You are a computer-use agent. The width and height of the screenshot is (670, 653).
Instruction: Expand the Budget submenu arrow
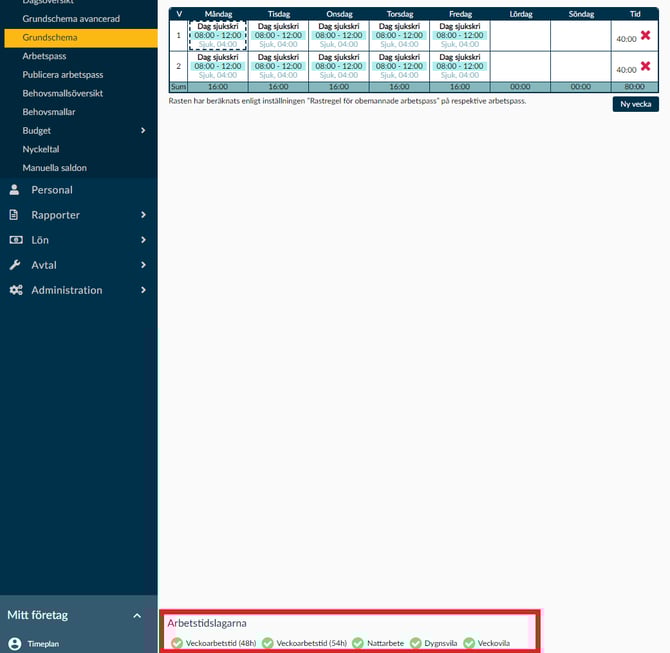(x=143, y=131)
